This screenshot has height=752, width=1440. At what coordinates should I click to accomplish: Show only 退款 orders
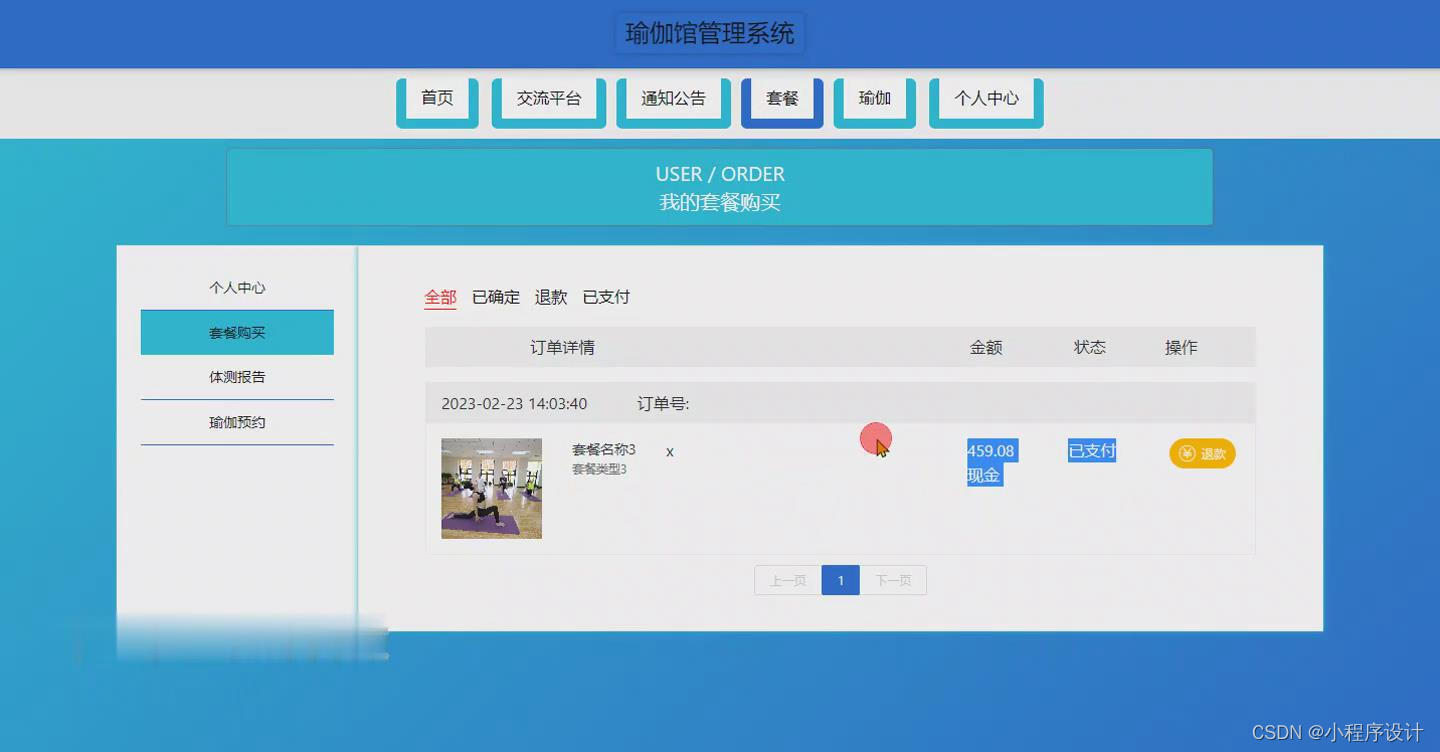point(552,297)
